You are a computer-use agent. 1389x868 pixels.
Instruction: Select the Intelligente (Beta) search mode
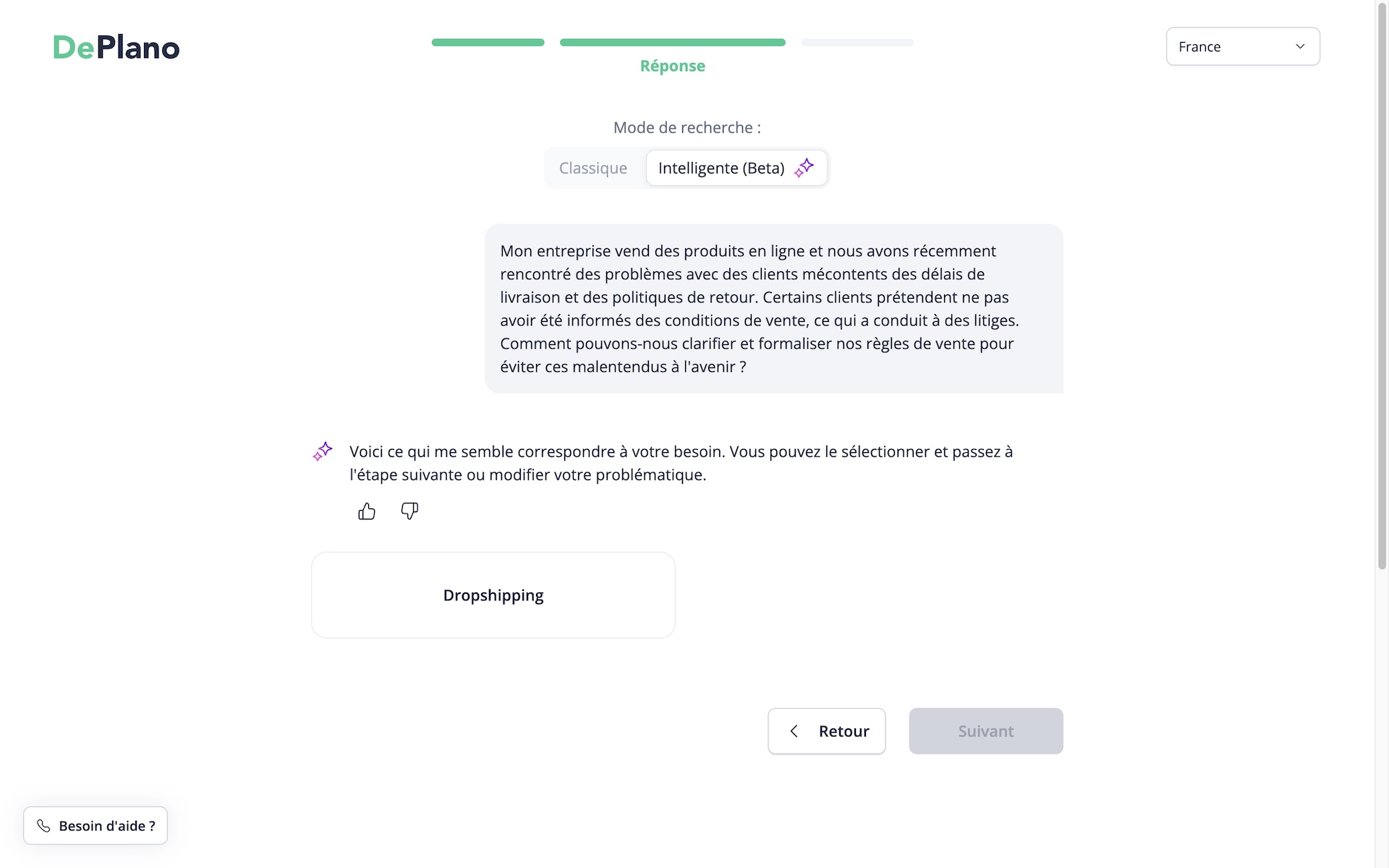pos(736,168)
